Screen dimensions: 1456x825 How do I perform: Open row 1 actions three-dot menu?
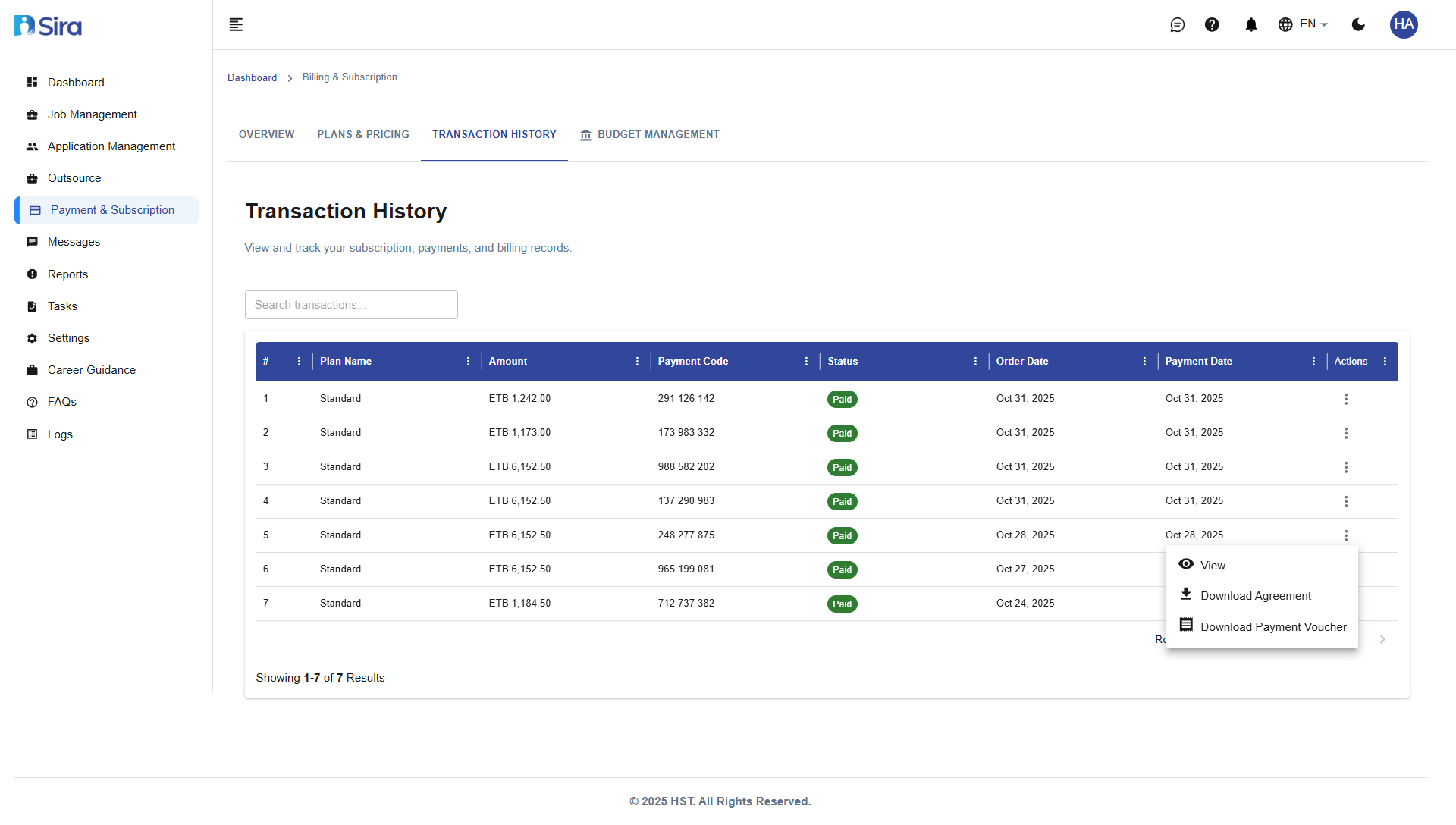tap(1346, 399)
